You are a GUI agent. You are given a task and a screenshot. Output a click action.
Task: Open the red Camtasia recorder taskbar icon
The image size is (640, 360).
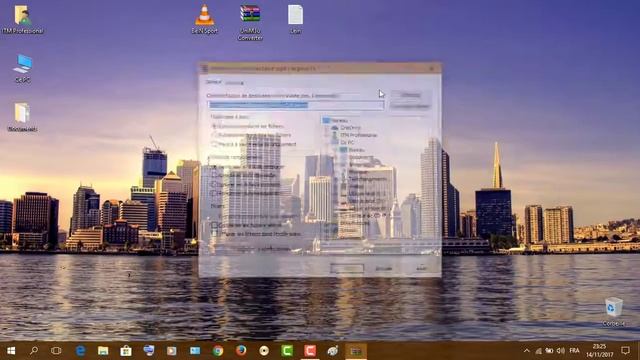click(x=310, y=351)
